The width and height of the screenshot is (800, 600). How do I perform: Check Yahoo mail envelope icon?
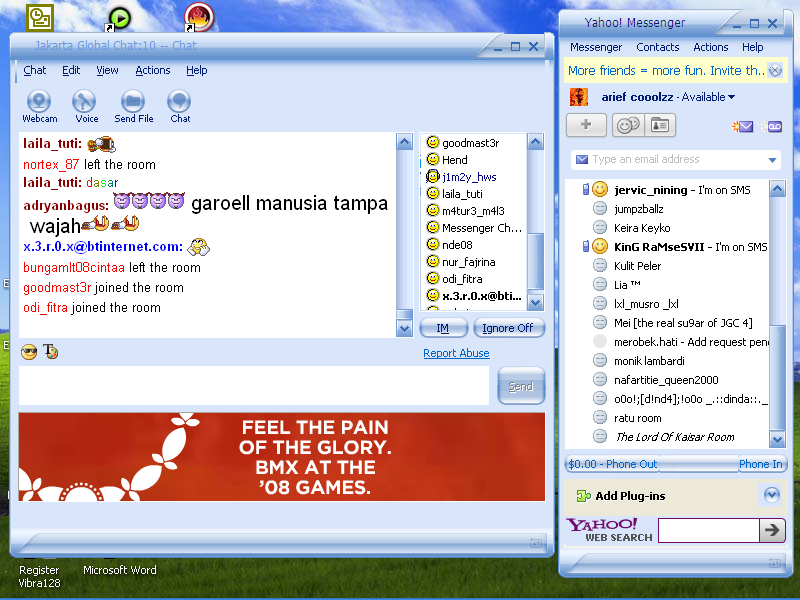[742, 127]
